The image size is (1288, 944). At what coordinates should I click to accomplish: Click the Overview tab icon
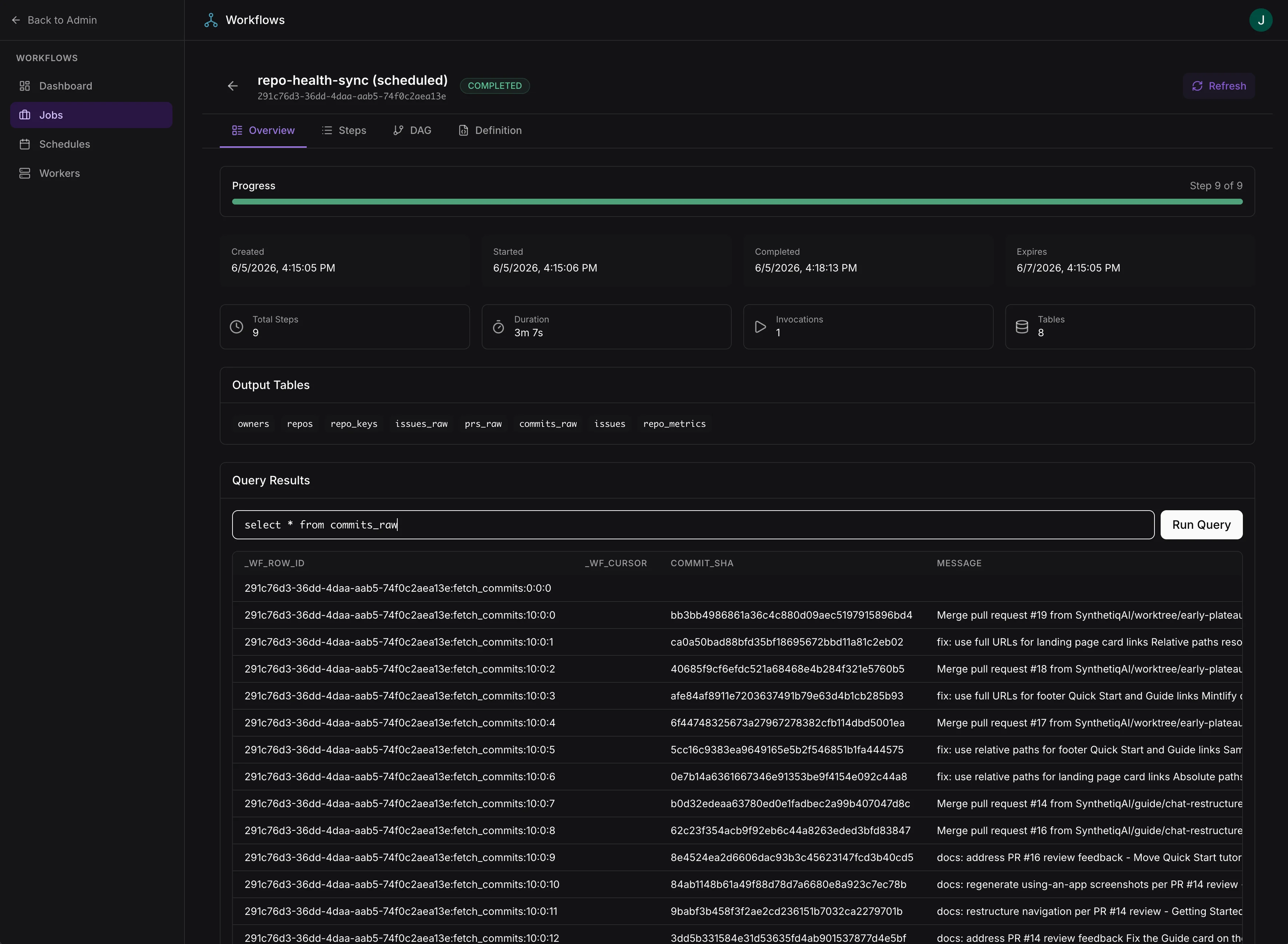tap(237, 130)
